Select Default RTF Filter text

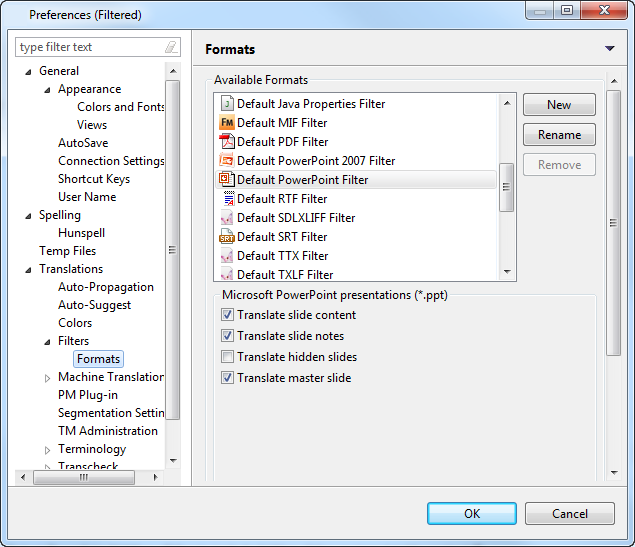(x=282, y=199)
